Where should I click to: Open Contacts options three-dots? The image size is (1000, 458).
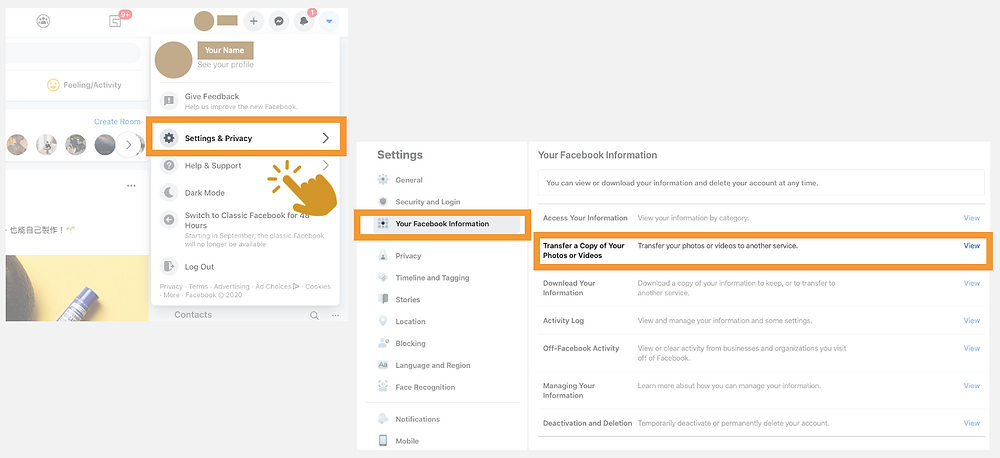(x=335, y=315)
